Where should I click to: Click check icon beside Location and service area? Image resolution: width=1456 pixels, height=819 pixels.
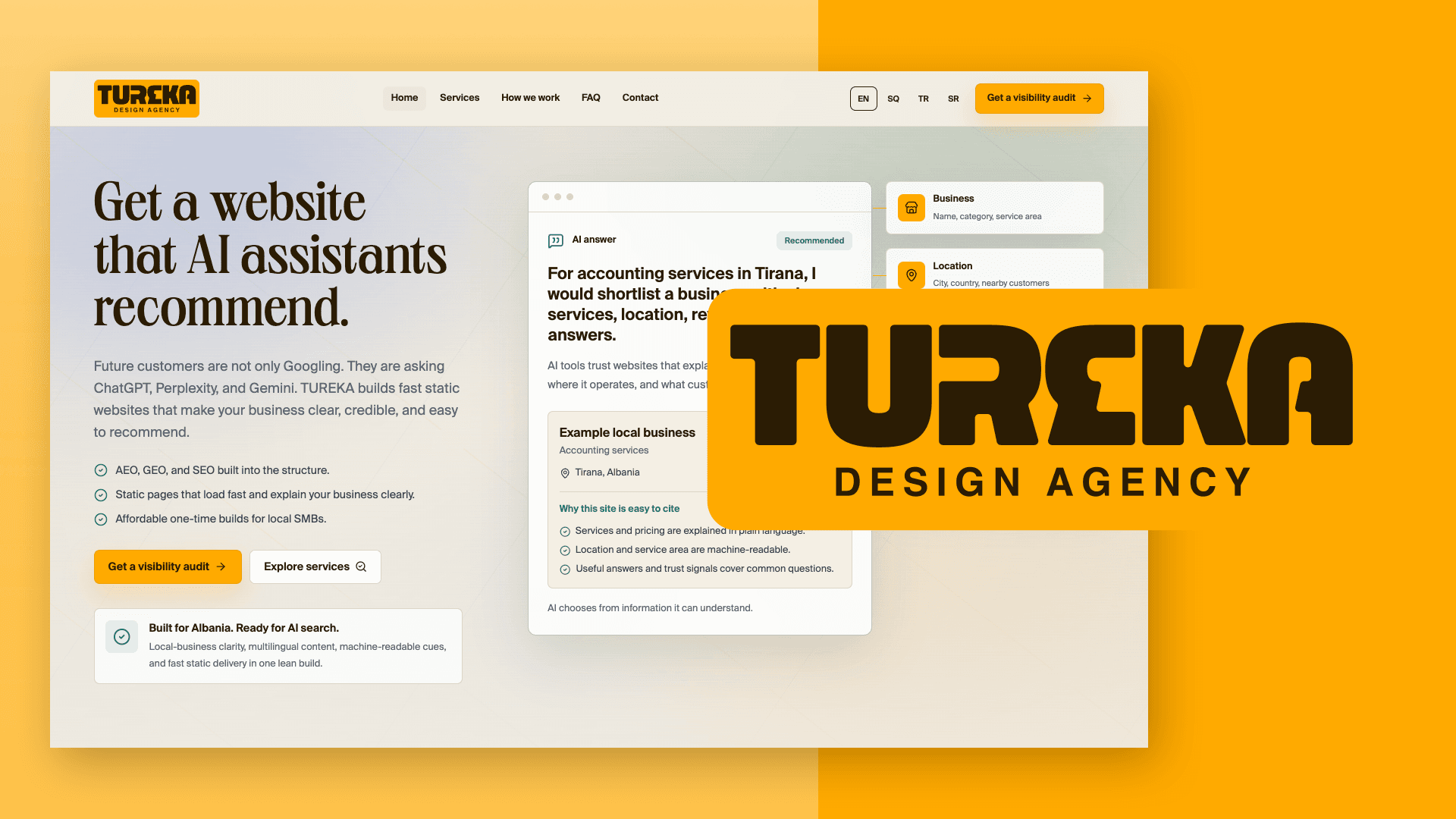(x=565, y=550)
